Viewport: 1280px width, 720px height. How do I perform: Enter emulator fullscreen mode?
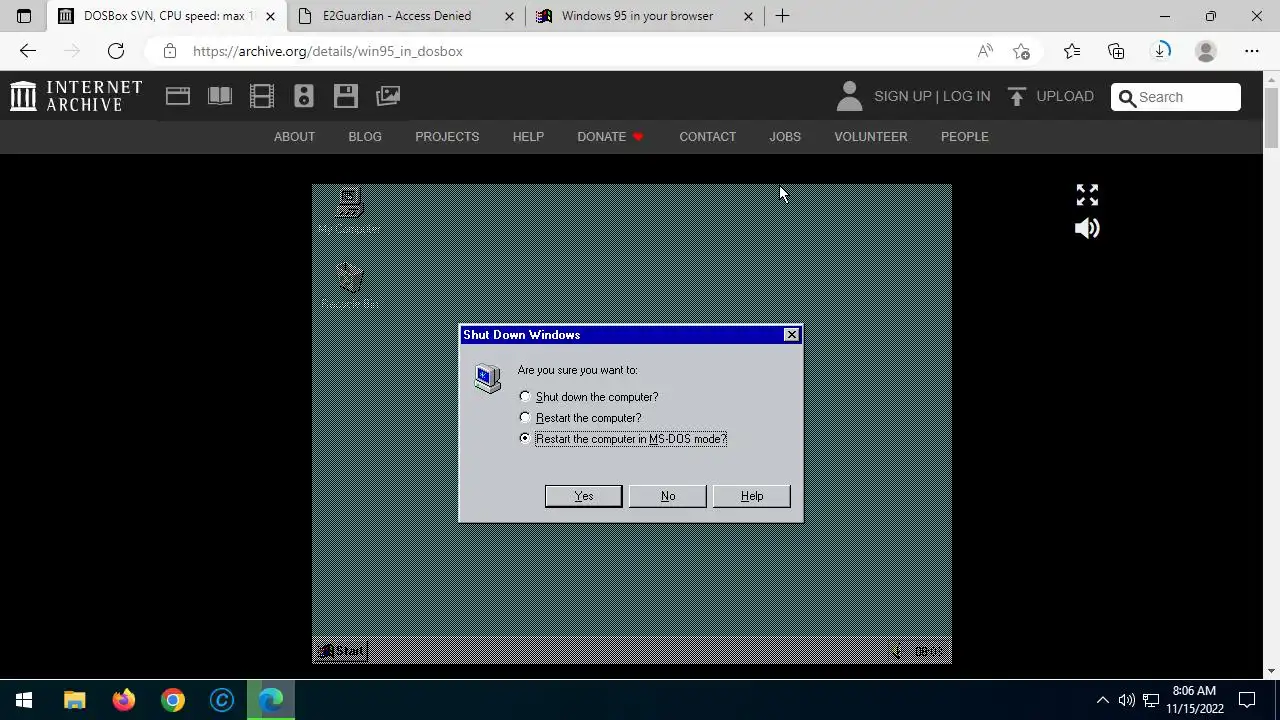pyautogui.click(x=1087, y=195)
